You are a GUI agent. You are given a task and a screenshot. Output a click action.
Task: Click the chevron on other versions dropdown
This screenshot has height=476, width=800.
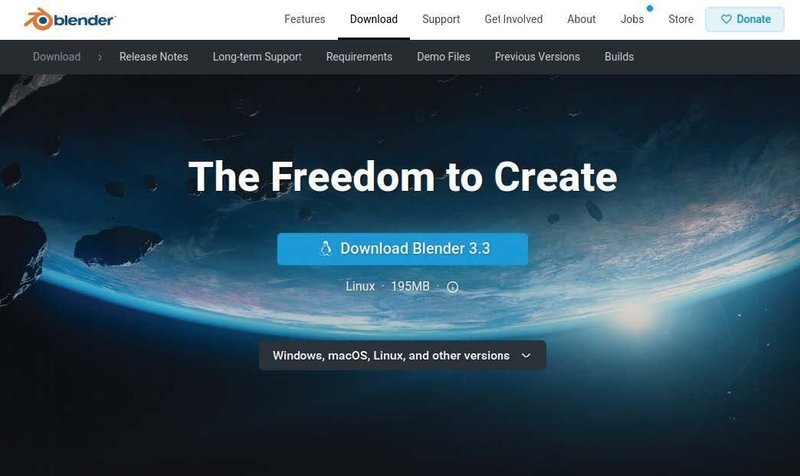tap(526, 356)
